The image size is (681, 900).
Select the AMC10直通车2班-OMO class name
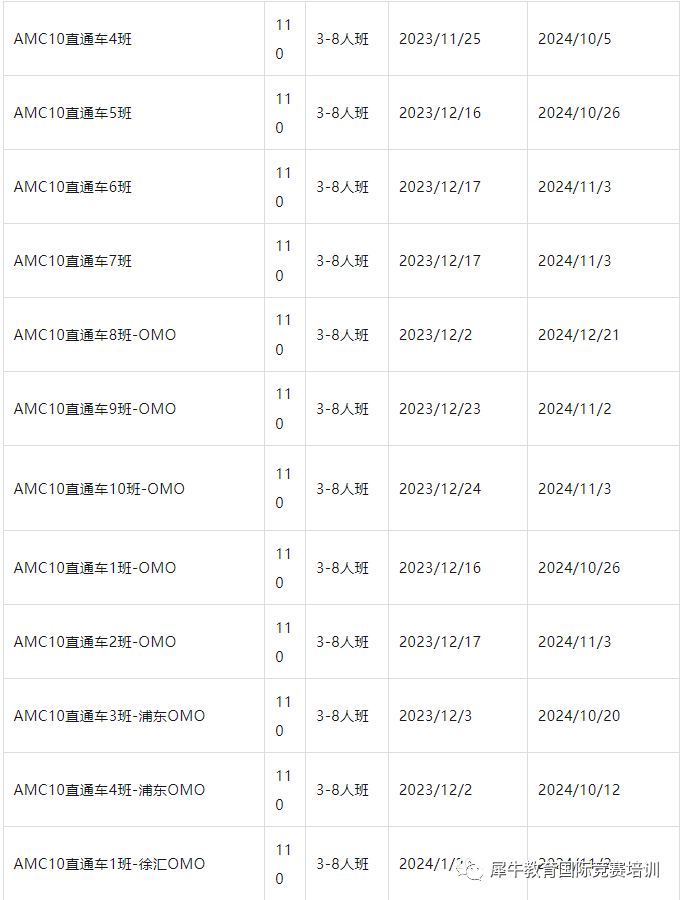95,642
